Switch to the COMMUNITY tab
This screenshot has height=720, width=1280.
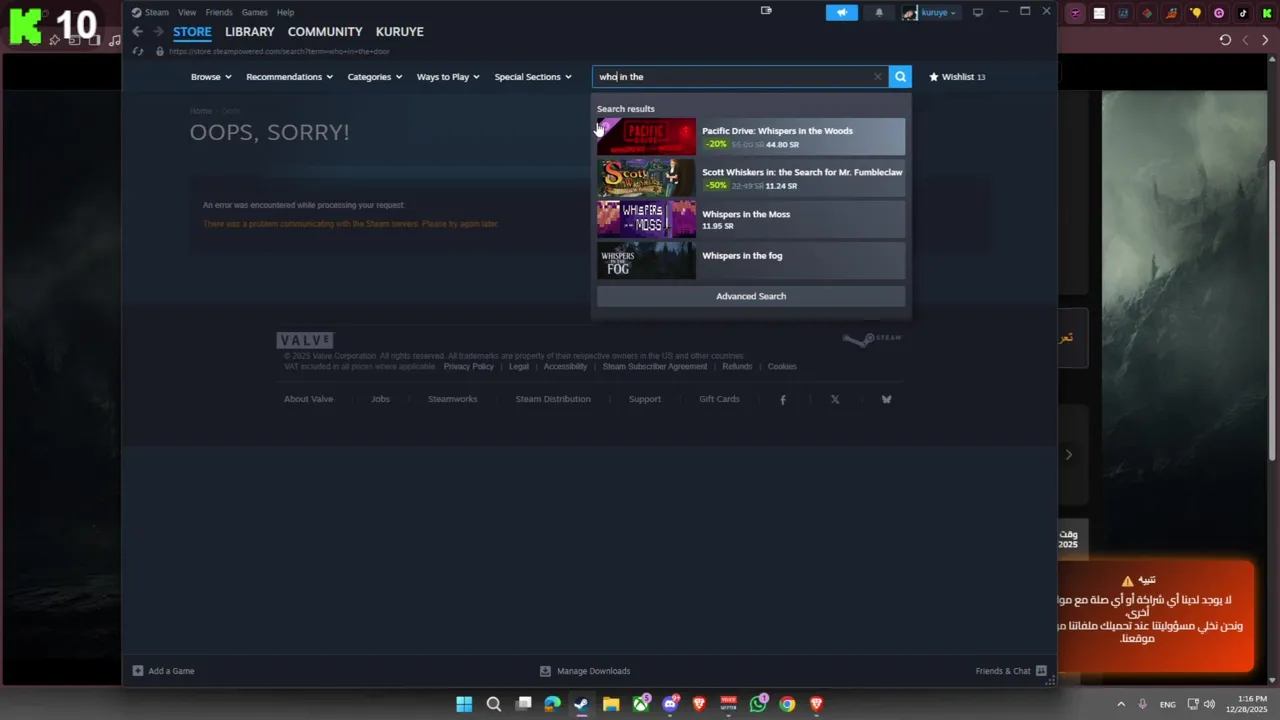pos(325,32)
